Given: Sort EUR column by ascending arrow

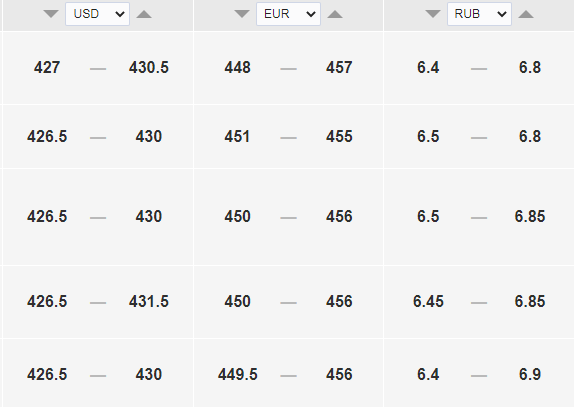Looking at the screenshot, I should pos(335,14).
